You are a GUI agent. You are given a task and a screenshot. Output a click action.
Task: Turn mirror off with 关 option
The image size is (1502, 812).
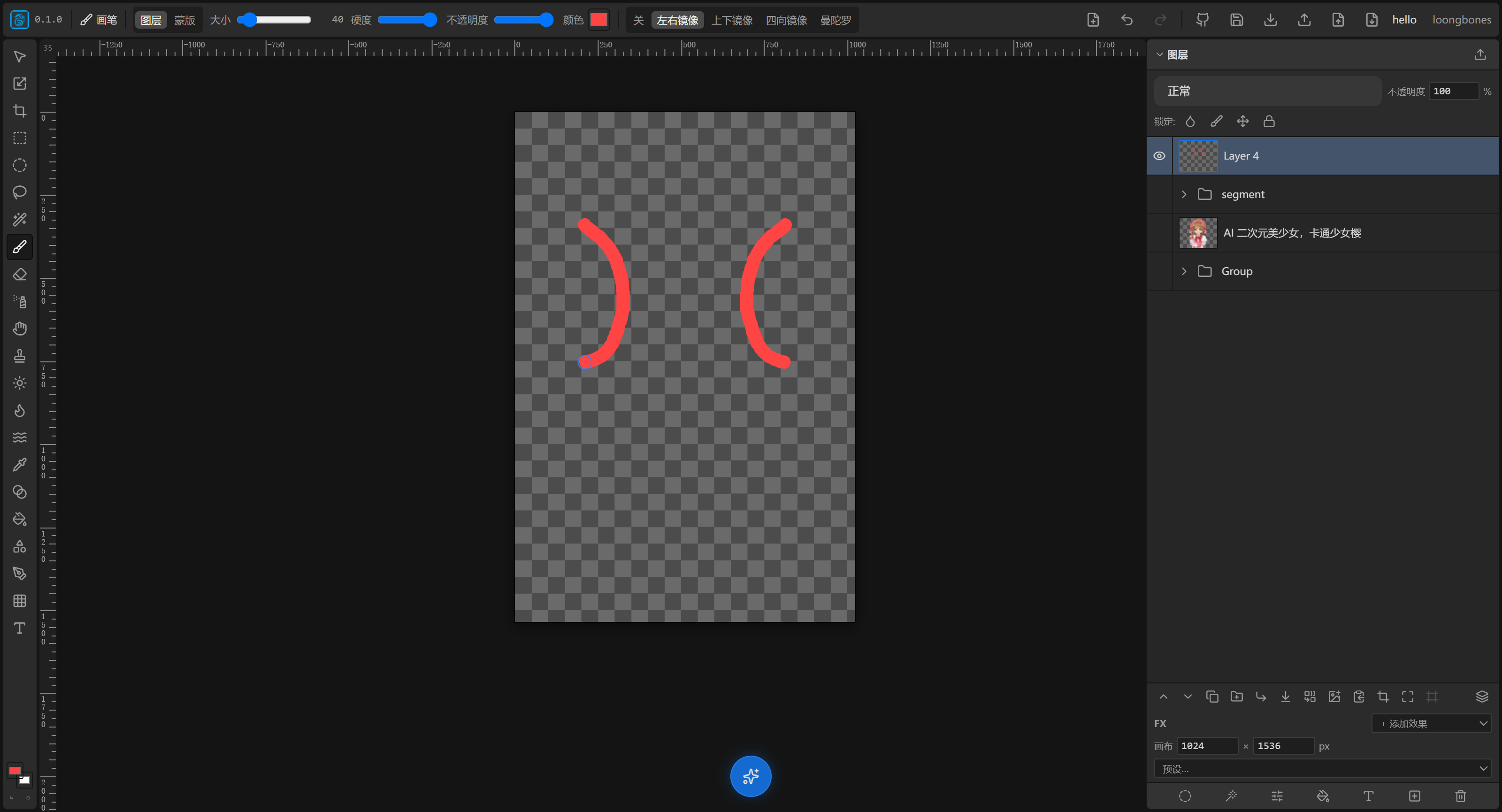[638, 20]
